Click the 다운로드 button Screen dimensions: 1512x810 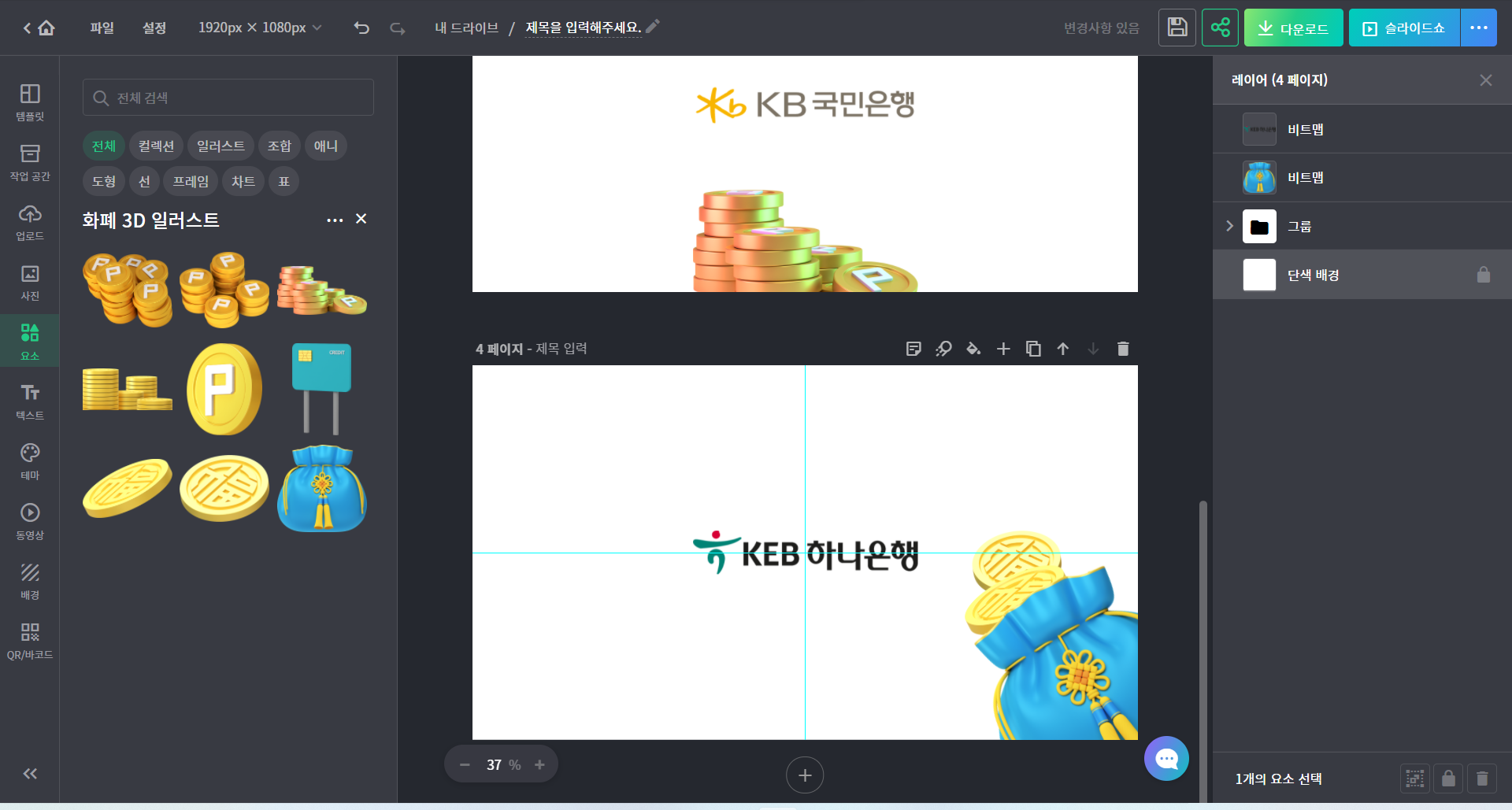pos(1293,28)
